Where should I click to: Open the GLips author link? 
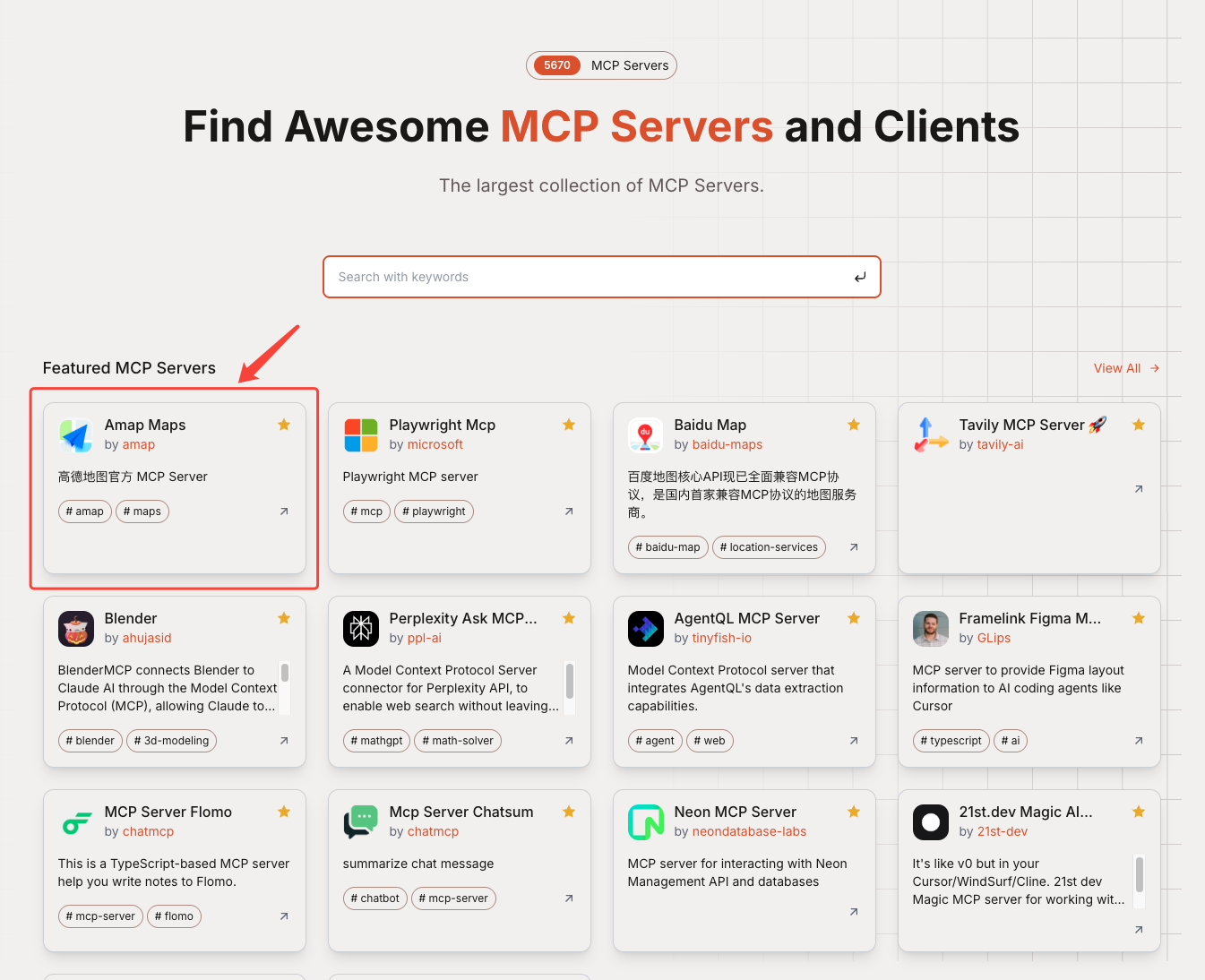point(994,638)
